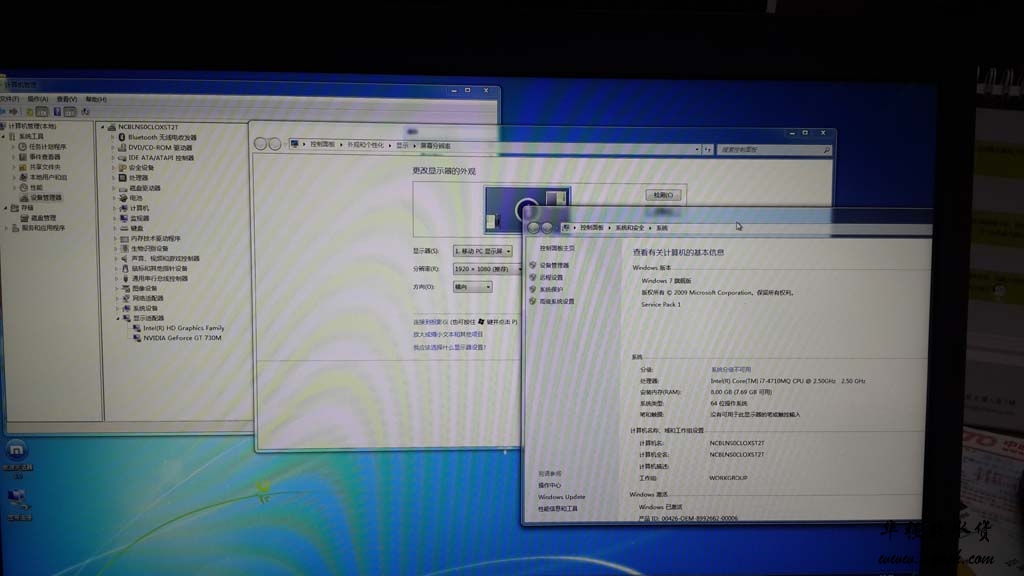Open the lower computer desktop icon
1024x576 pixels.
(18, 500)
